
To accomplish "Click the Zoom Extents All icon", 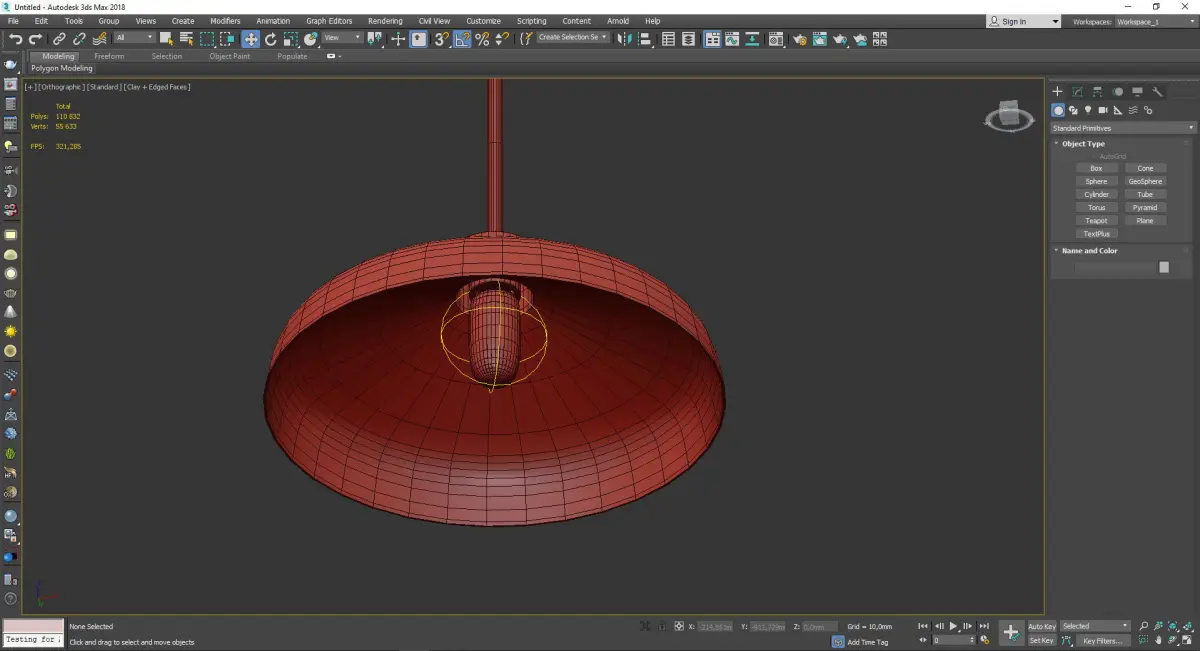I will click(x=1187, y=626).
